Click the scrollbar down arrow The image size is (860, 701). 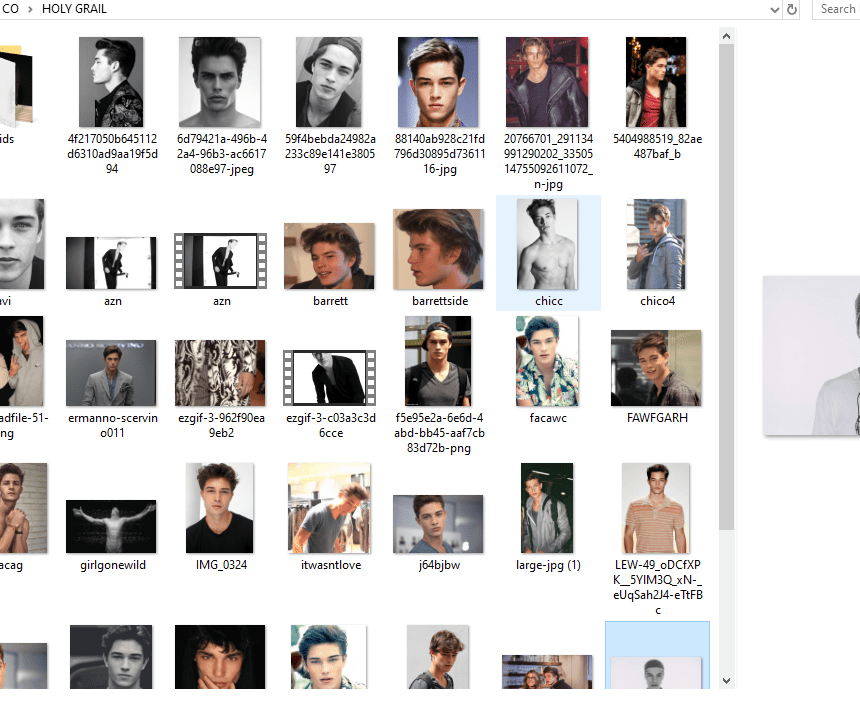726,681
